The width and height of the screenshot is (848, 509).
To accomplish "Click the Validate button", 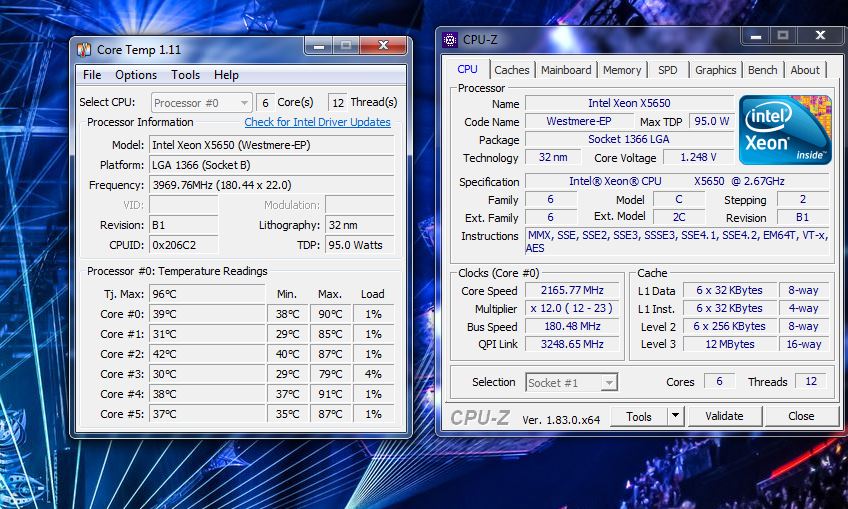I will 725,417.
